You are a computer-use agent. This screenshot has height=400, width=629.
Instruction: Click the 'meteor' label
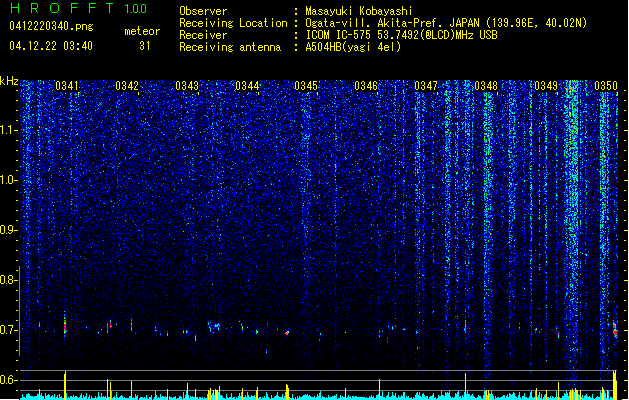click(x=142, y=31)
